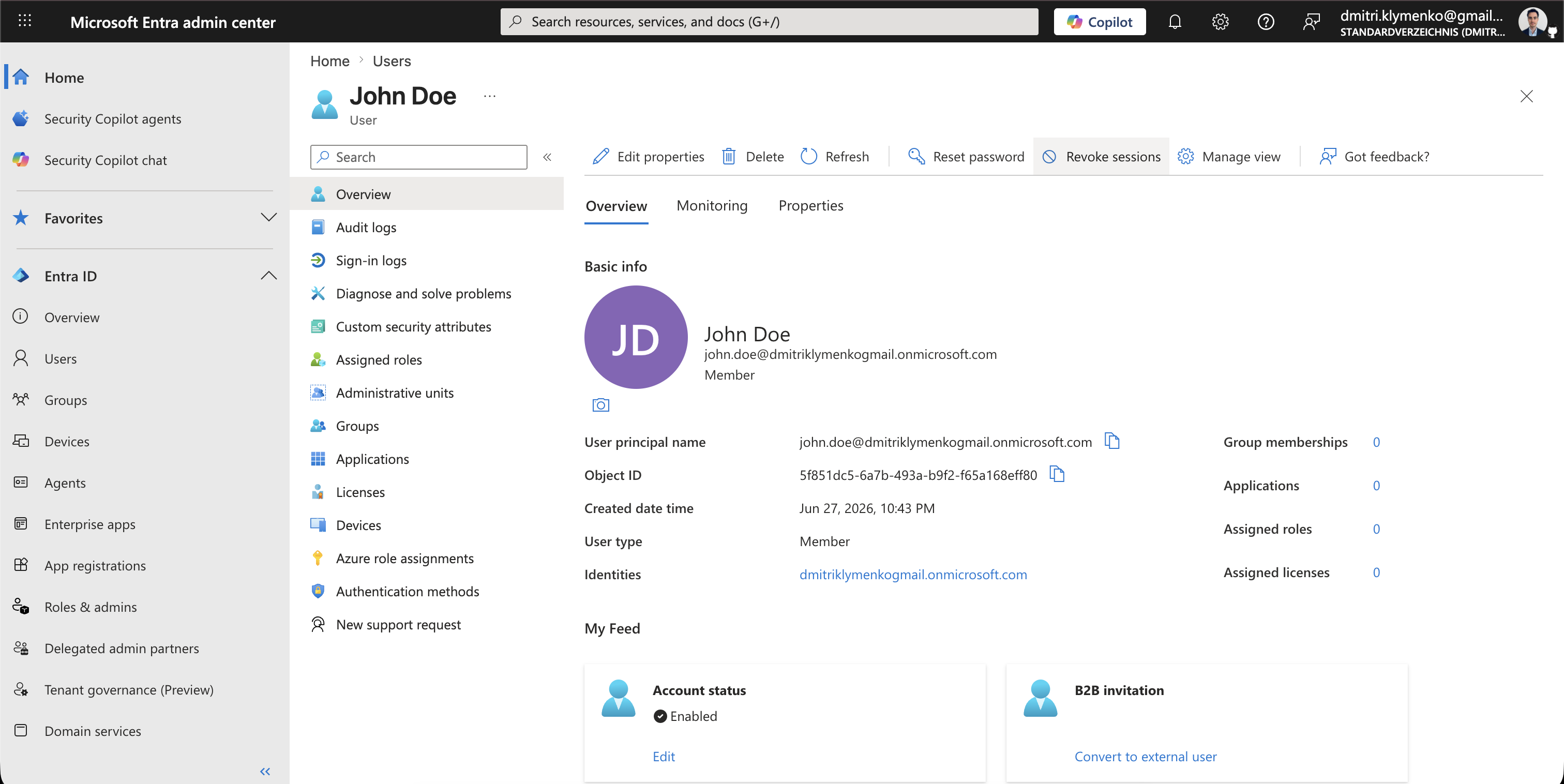The height and width of the screenshot is (784, 1564).
Task: Open the dmitriklymenkogmail.onmicrosoft.com identities link
Action: 912,575
